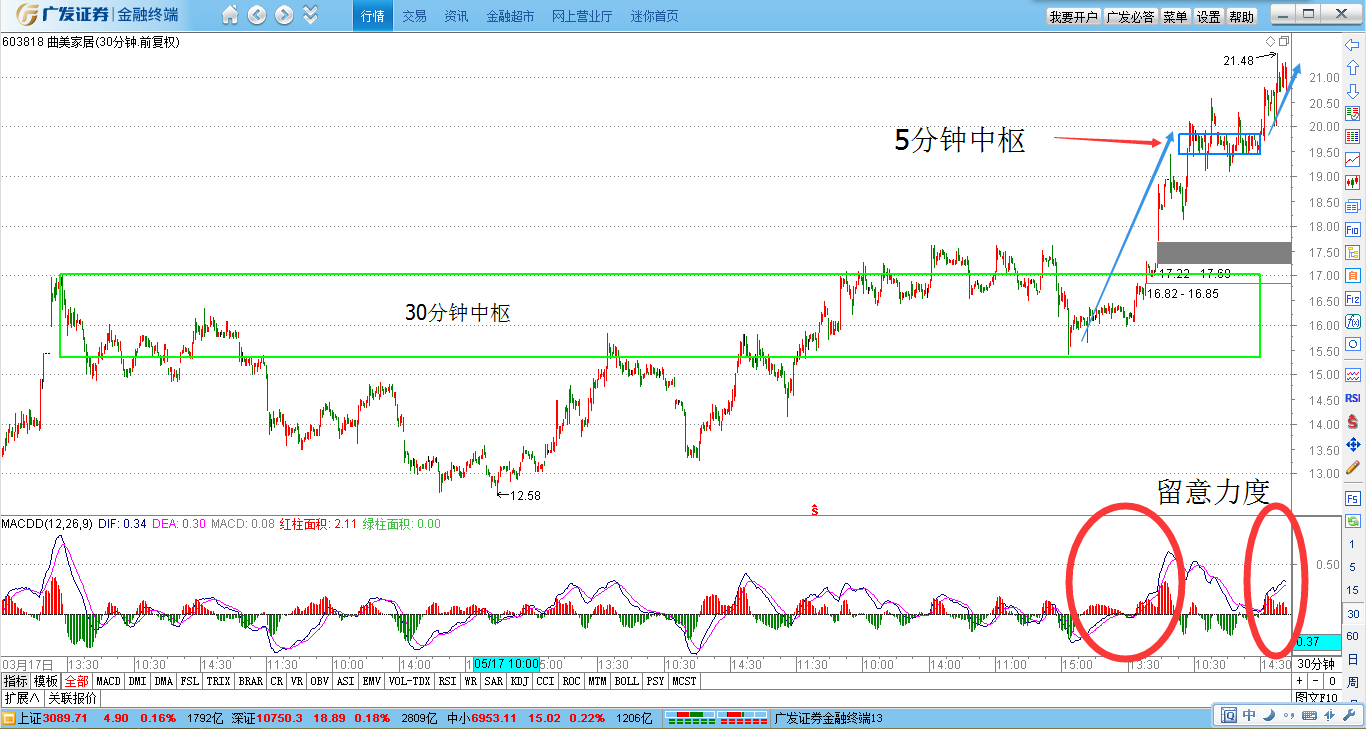Screen dimensions: 1366x729
Task: Open the 资讯 tab
Action: click(x=456, y=16)
